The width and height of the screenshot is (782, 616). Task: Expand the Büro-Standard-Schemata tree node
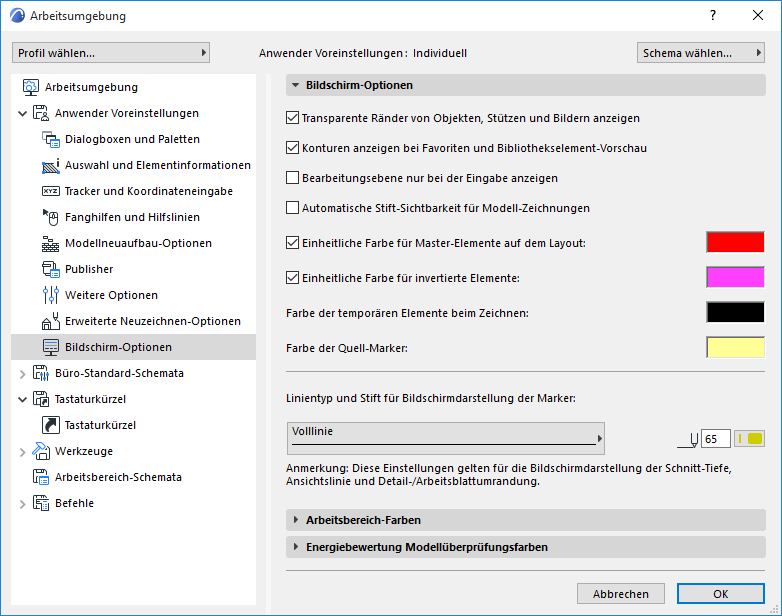pos(22,374)
